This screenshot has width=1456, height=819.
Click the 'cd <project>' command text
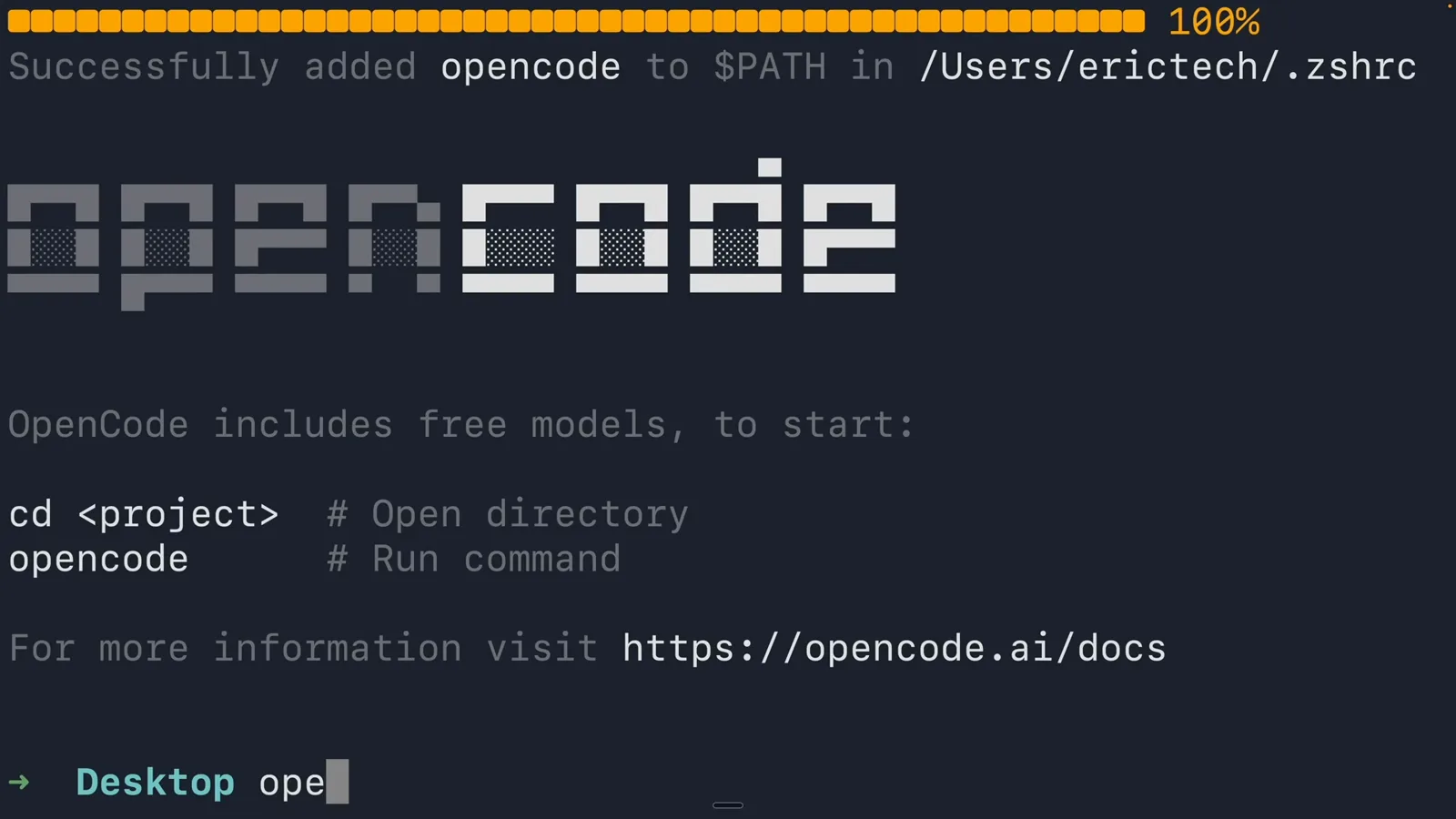point(144,515)
